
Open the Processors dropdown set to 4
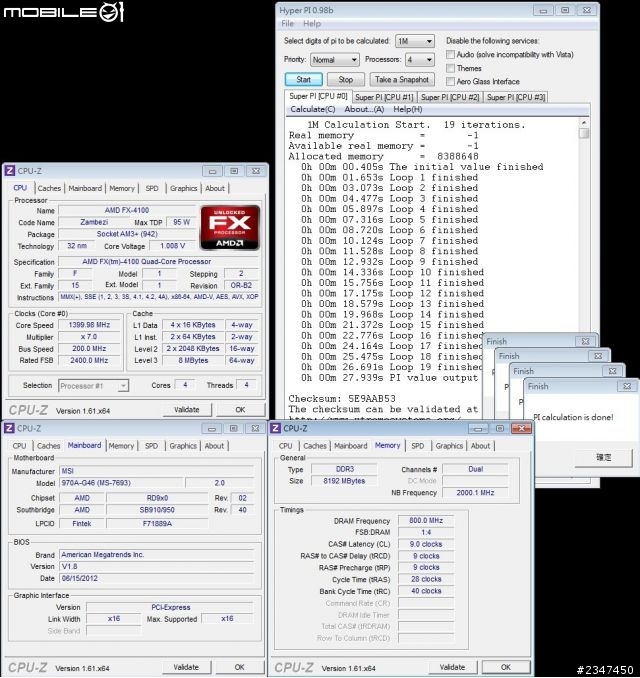pyautogui.click(x=419, y=60)
